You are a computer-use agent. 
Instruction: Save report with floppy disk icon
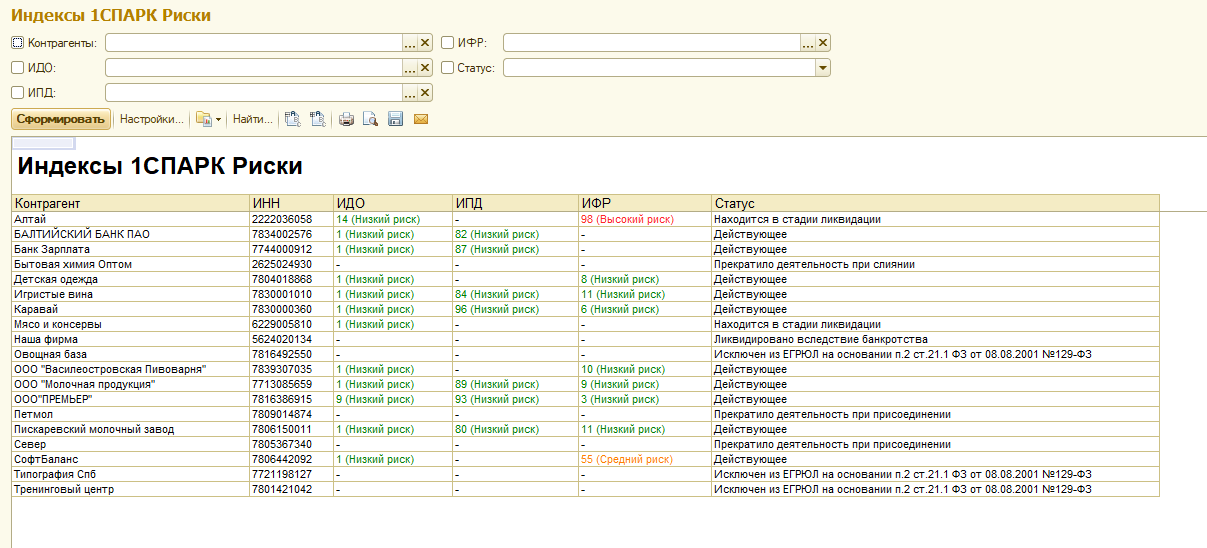395,119
